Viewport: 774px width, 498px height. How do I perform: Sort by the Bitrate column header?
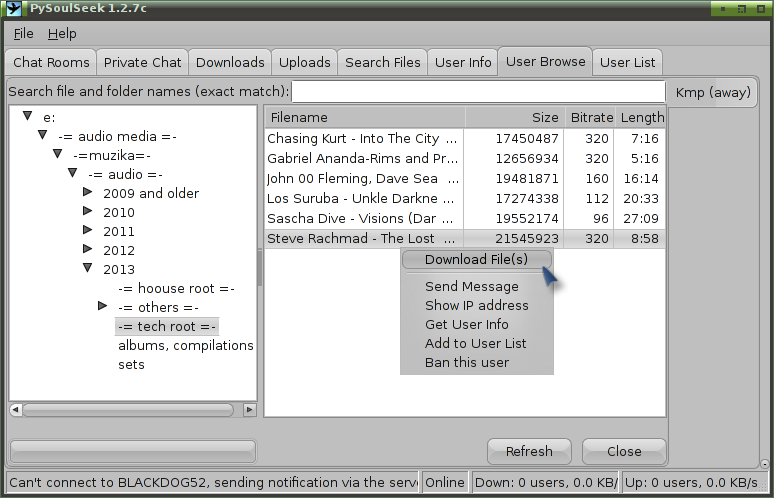coord(591,117)
